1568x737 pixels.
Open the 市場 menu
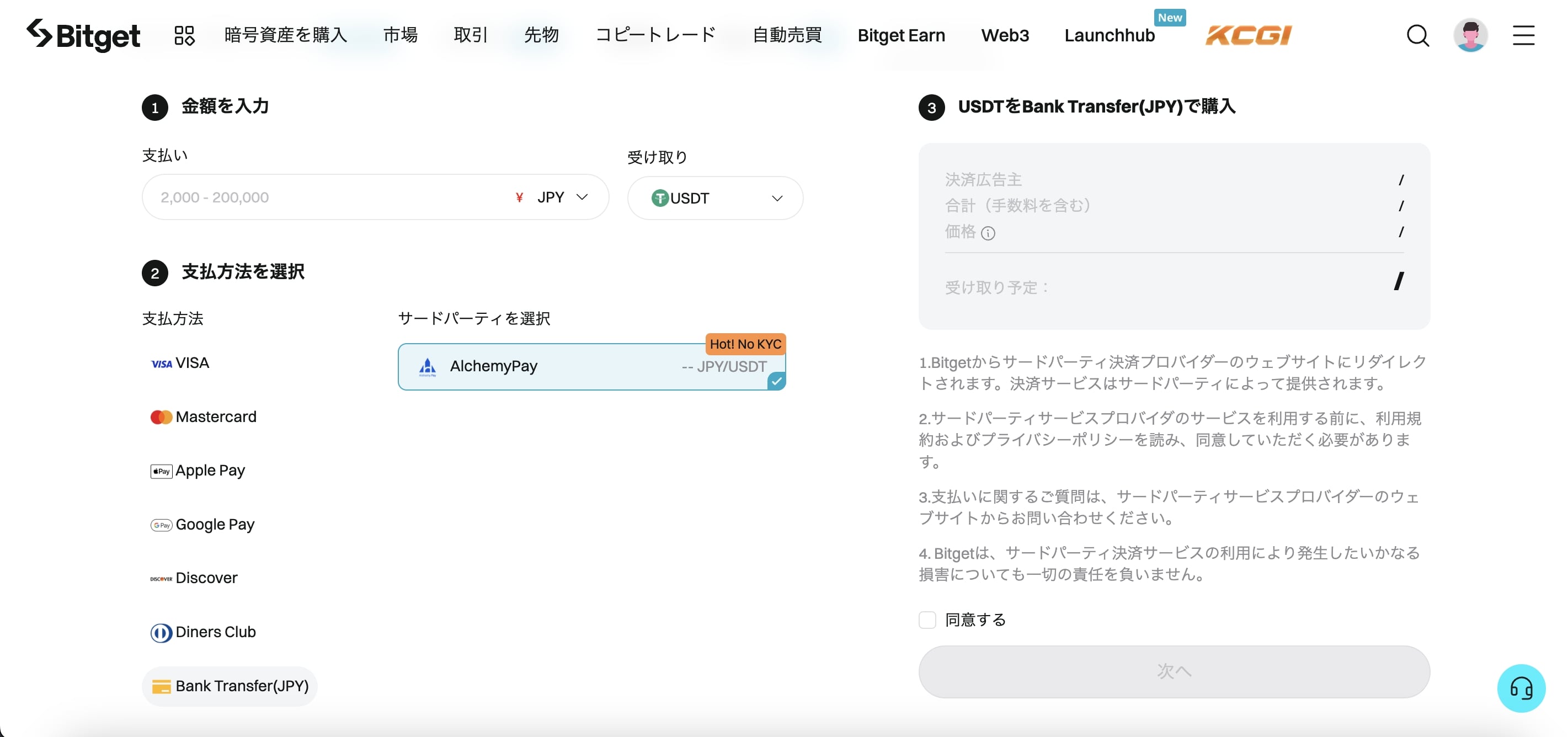coord(401,35)
